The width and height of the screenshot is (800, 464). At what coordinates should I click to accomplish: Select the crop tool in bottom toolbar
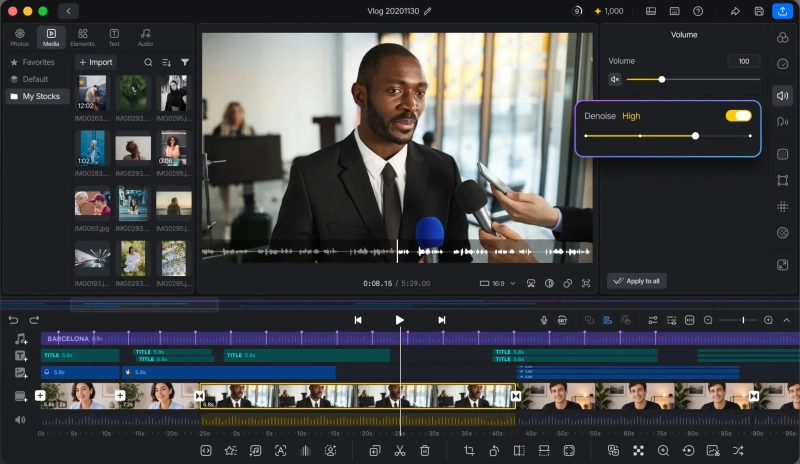click(x=469, y=451)
